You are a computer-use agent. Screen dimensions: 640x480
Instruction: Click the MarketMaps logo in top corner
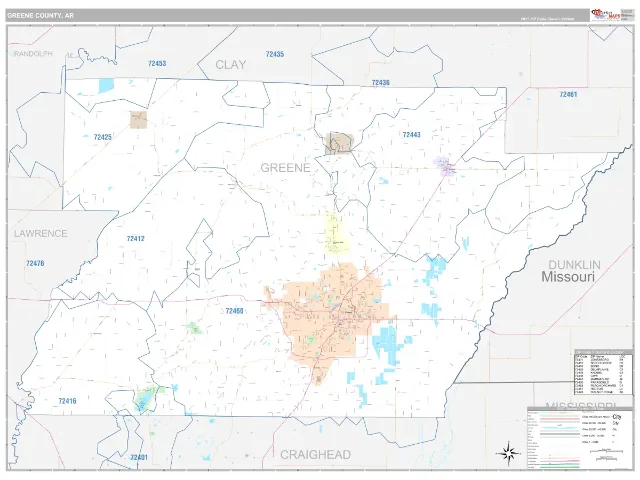[x=606, y=15]
